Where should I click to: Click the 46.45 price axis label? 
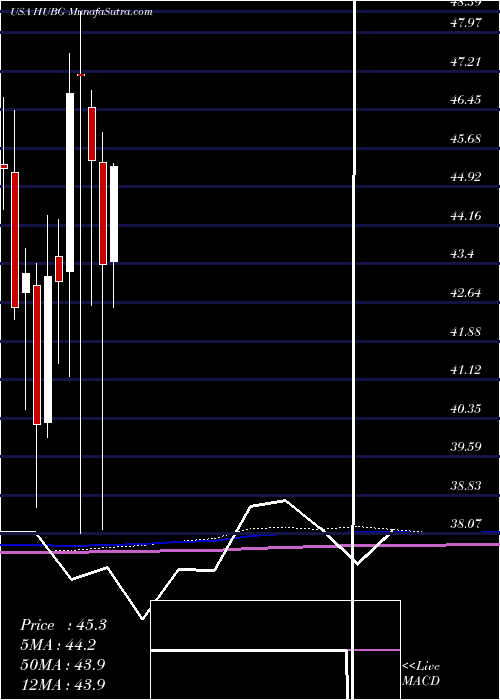[466, 100]
